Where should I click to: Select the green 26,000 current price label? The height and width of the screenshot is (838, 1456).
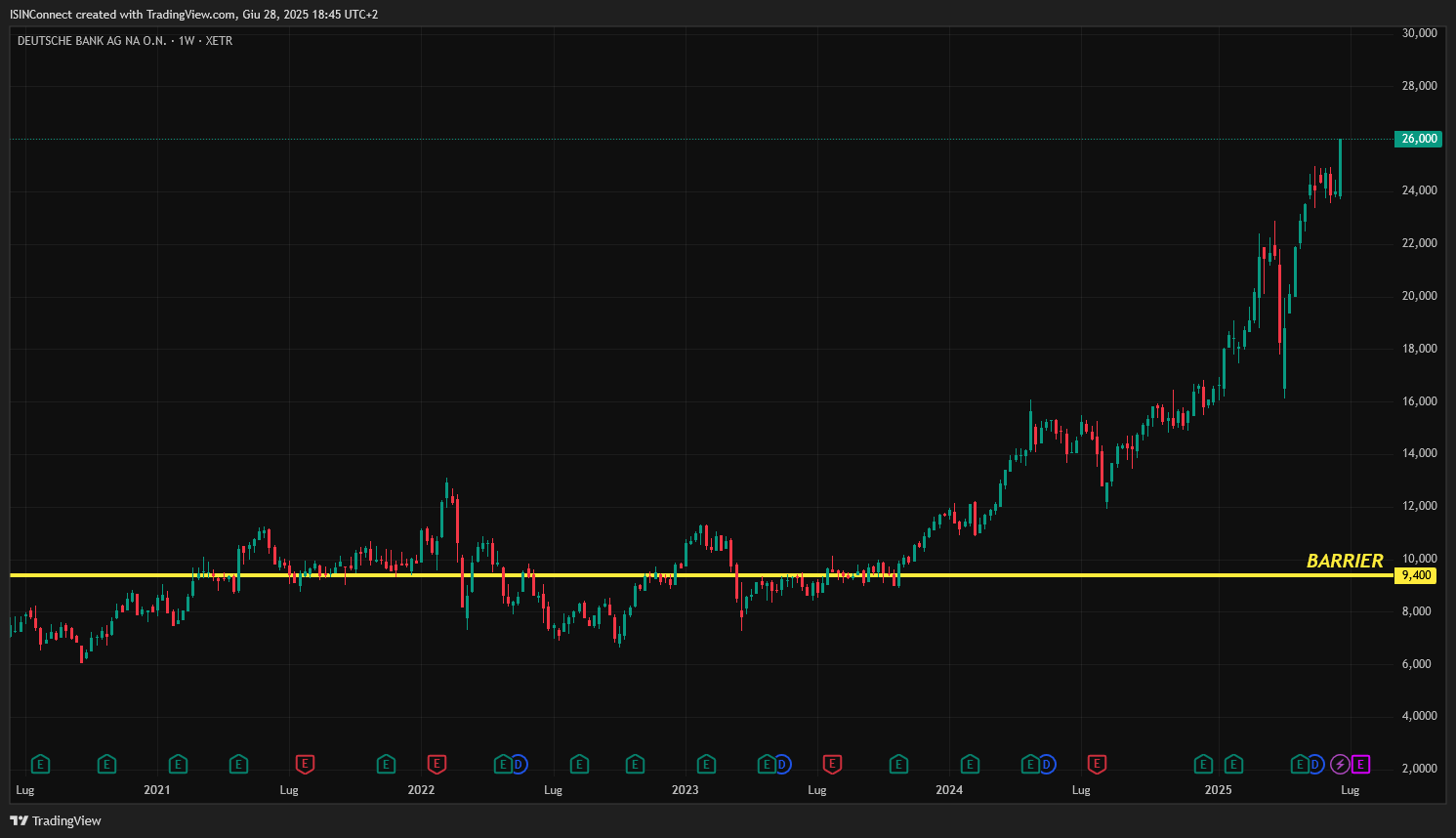pyautogui.click(x=1419, y=139)
